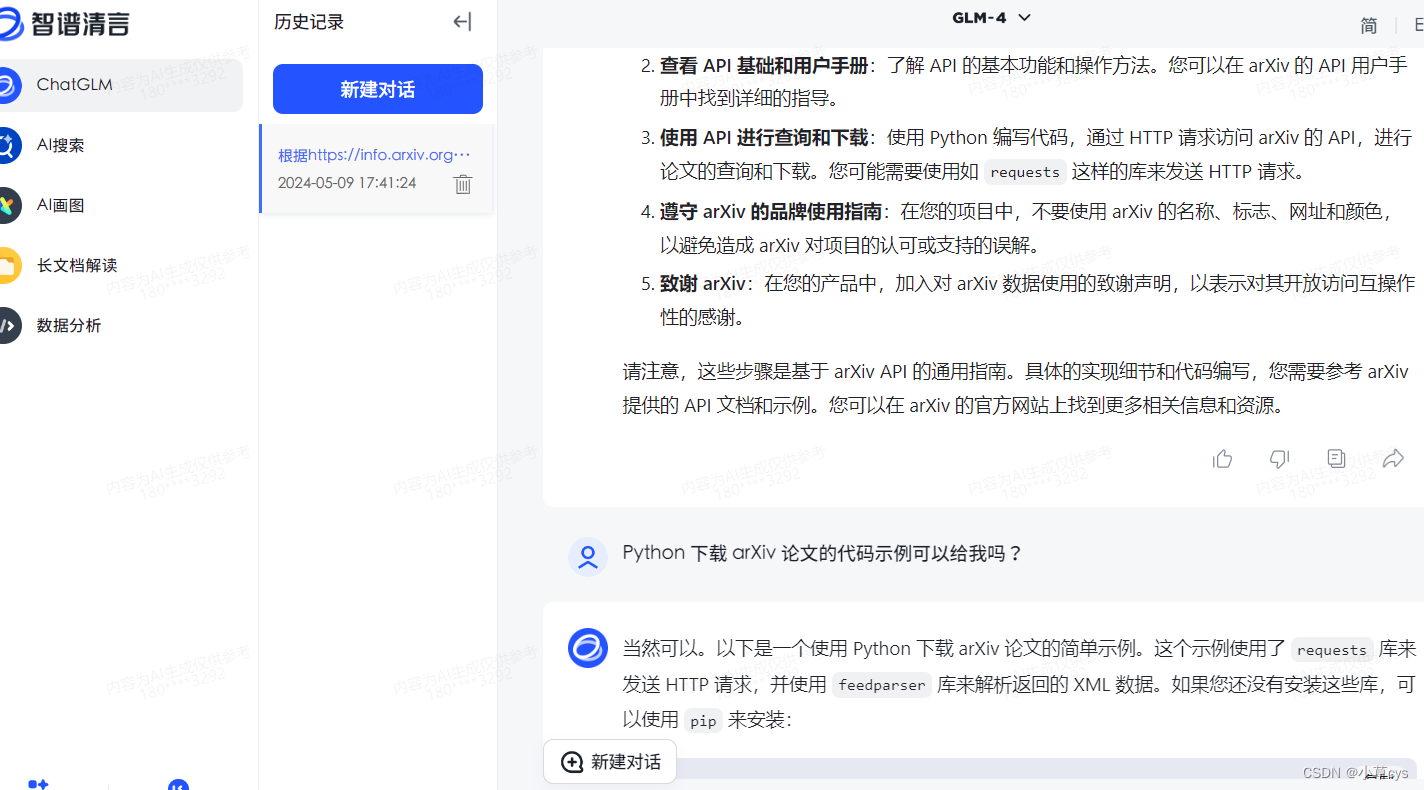
Task: Click the 'pip' code word
Action: pos(703,720)
